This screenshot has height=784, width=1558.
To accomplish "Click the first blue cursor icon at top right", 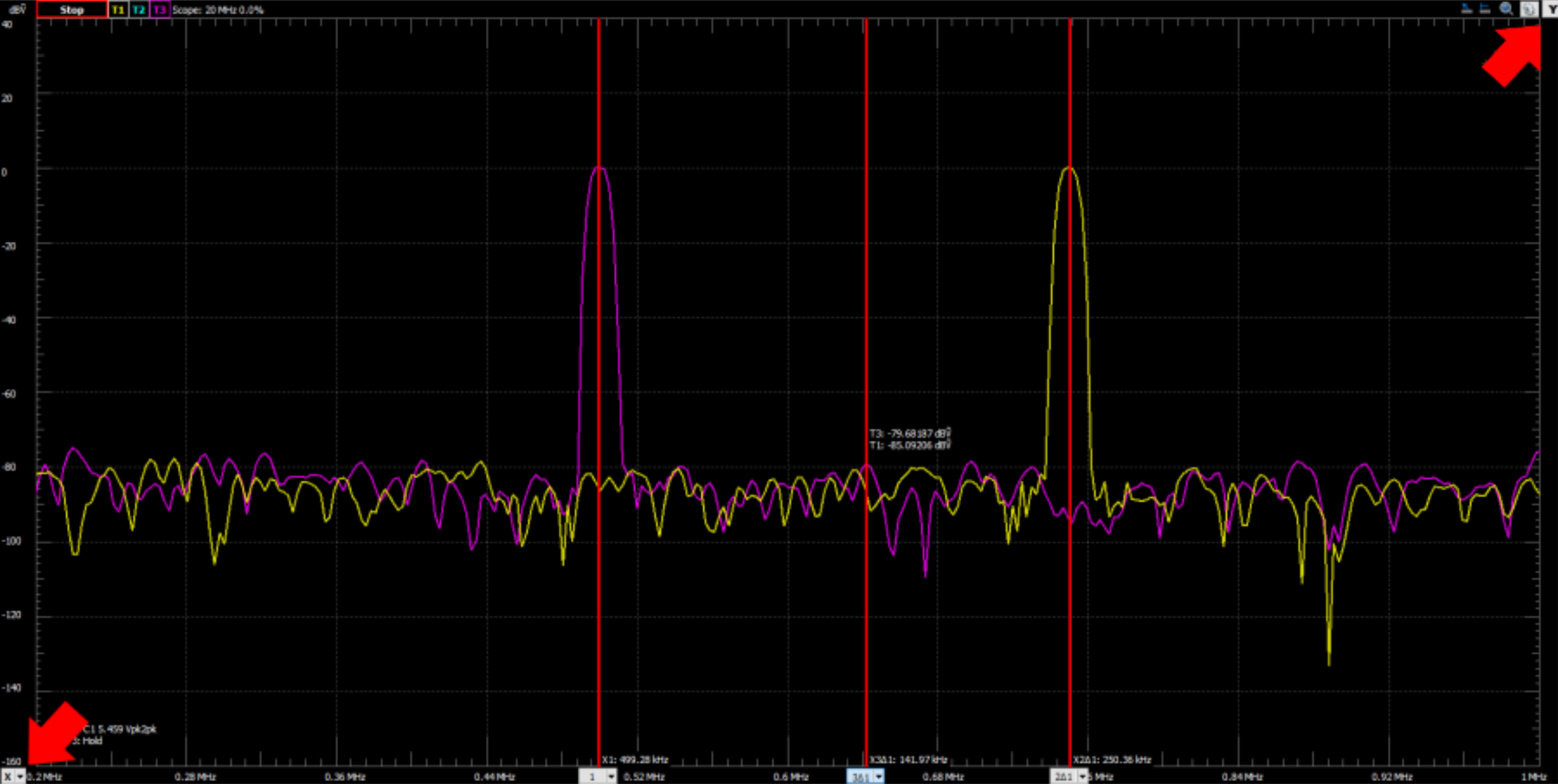I will coord(1467,9).
